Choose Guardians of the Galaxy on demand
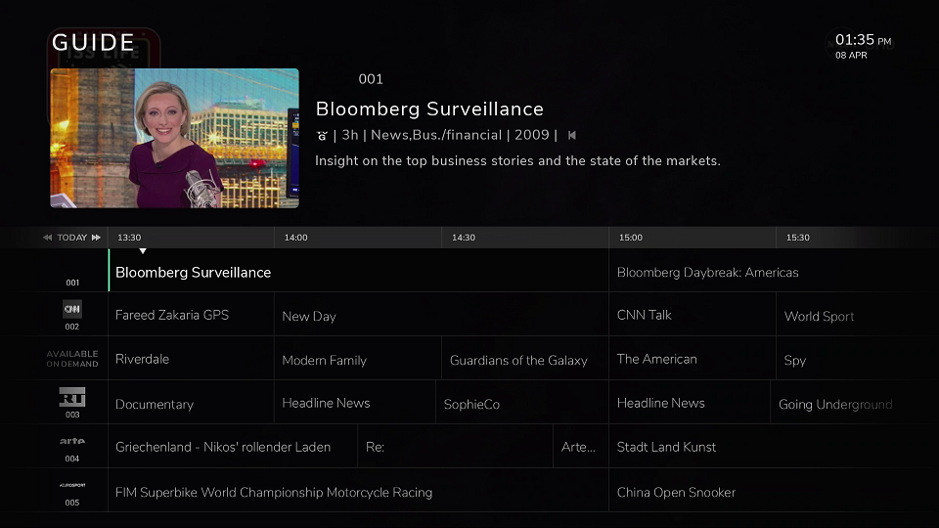The image size is (939, 528). (518, 360)
